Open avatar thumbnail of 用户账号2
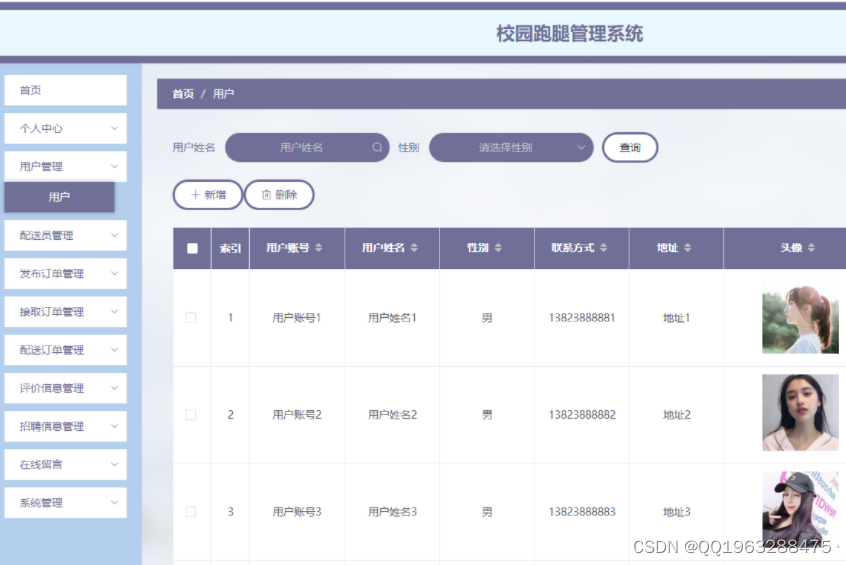The image size is (846, 565). tap(800, 413)
